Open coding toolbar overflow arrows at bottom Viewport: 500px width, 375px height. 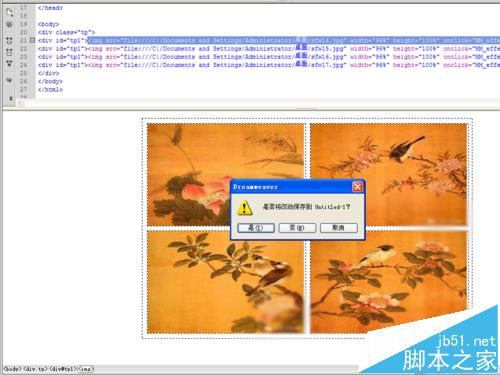(11, 99)
